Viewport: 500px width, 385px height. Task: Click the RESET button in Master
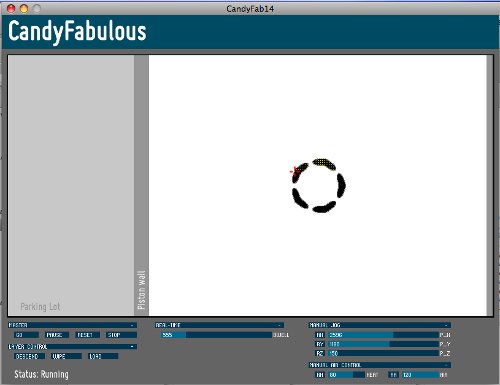coord(88,335)
